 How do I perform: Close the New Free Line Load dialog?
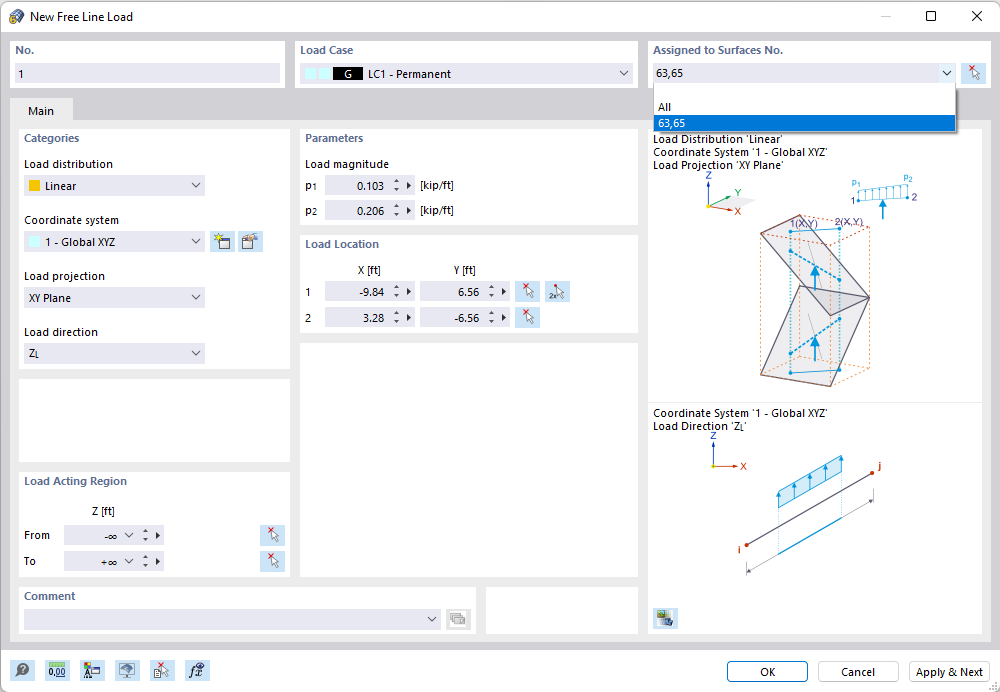pyautogui.click(x=976, y=17)
